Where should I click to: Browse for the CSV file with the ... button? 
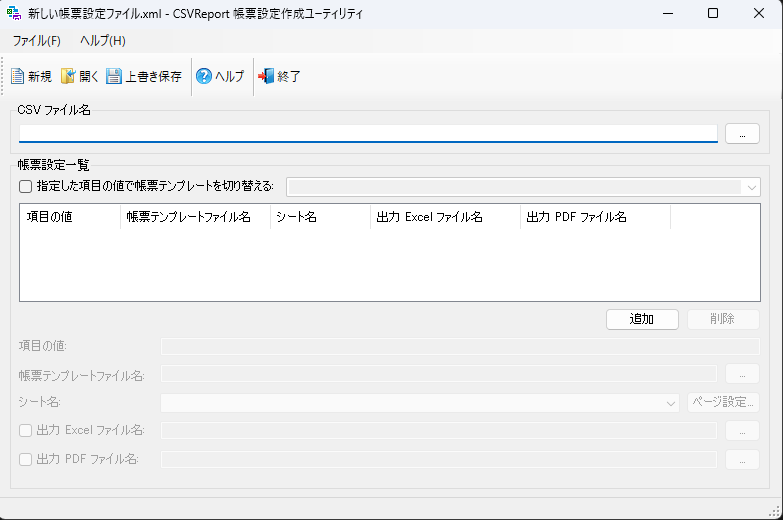tap(742, 134)
